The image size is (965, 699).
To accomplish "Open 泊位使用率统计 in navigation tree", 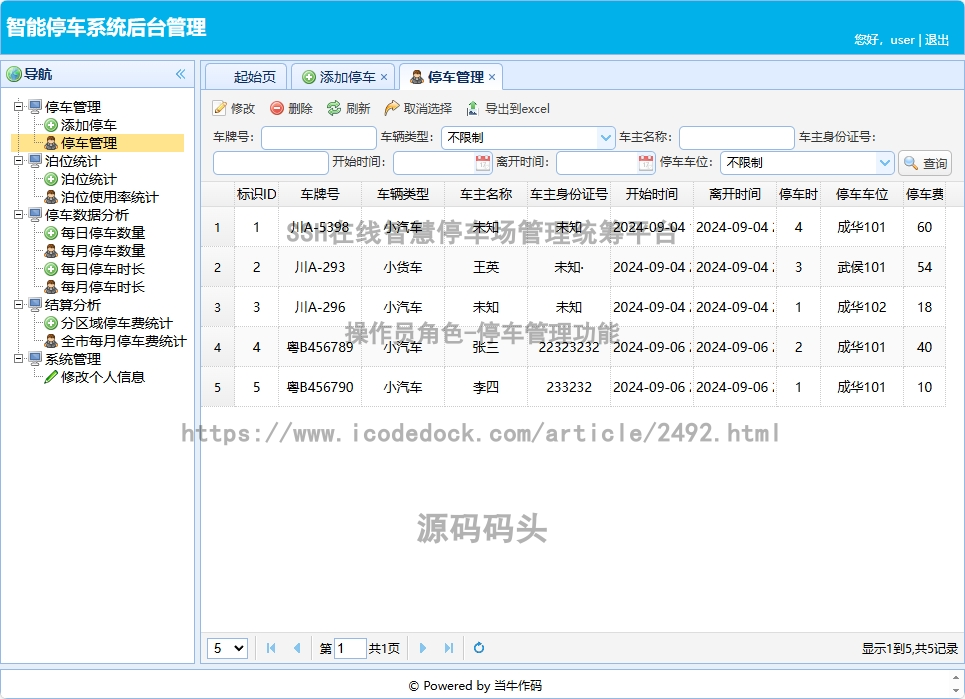I will point(110,197).
